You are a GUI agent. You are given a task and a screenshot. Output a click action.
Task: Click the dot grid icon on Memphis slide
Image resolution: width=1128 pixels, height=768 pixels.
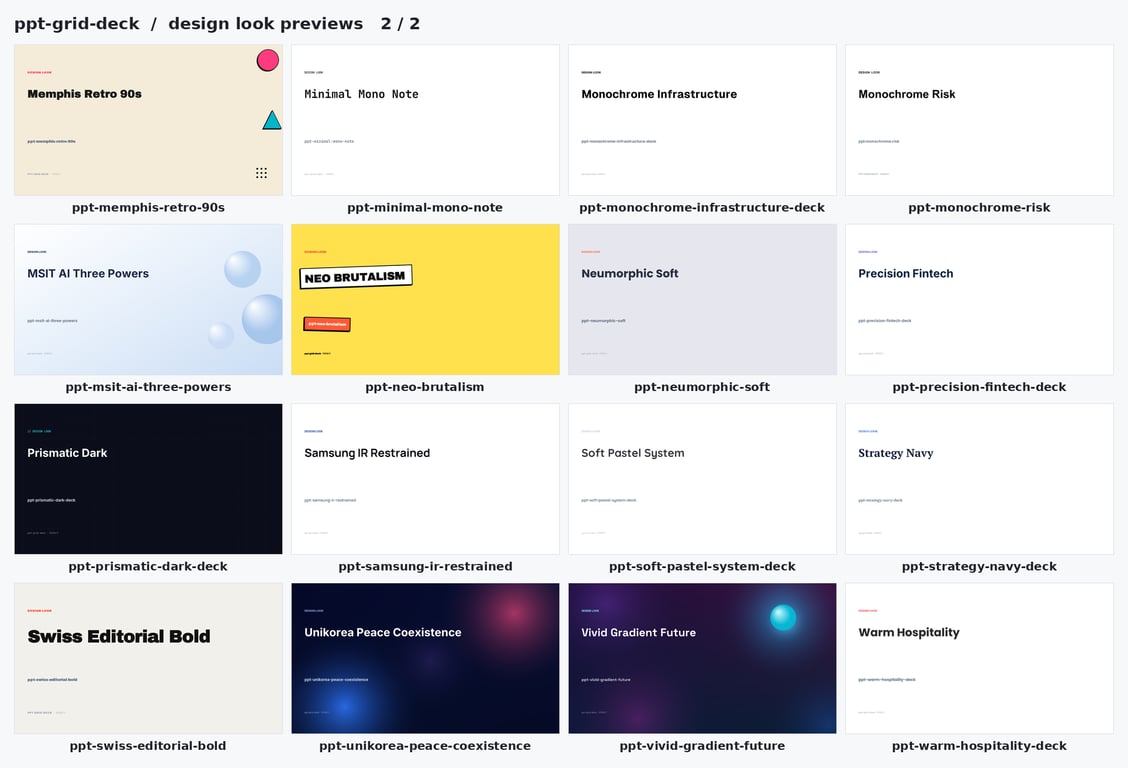(x=261, y=173)
